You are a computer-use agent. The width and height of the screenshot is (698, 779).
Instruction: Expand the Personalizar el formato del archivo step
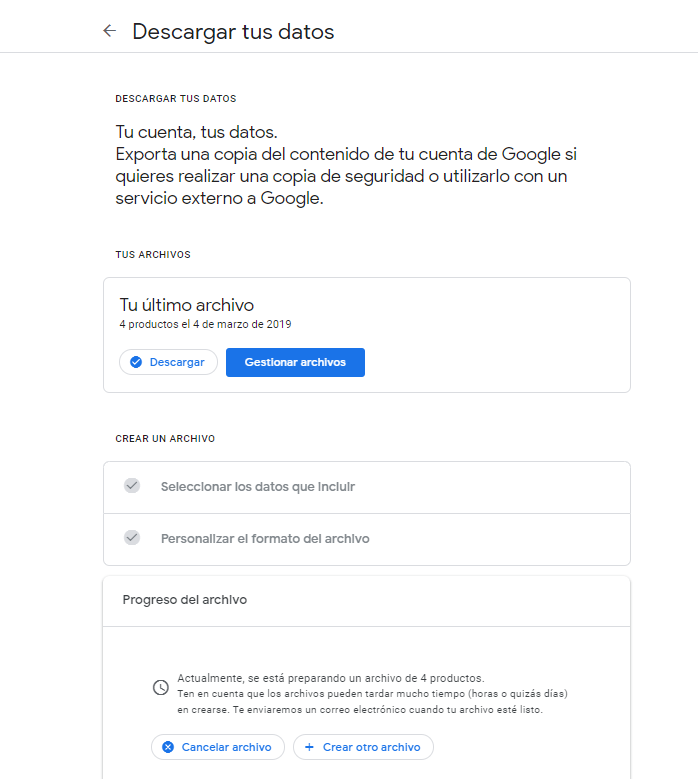(x=265, y=539)
